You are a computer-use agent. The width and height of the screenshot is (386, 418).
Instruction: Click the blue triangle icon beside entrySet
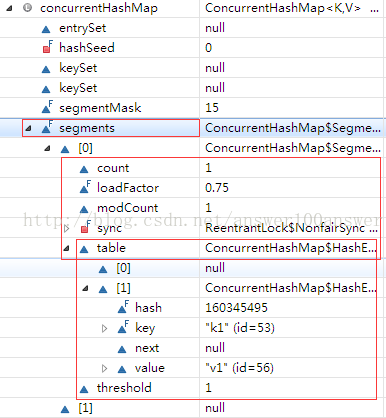point(46,29)
